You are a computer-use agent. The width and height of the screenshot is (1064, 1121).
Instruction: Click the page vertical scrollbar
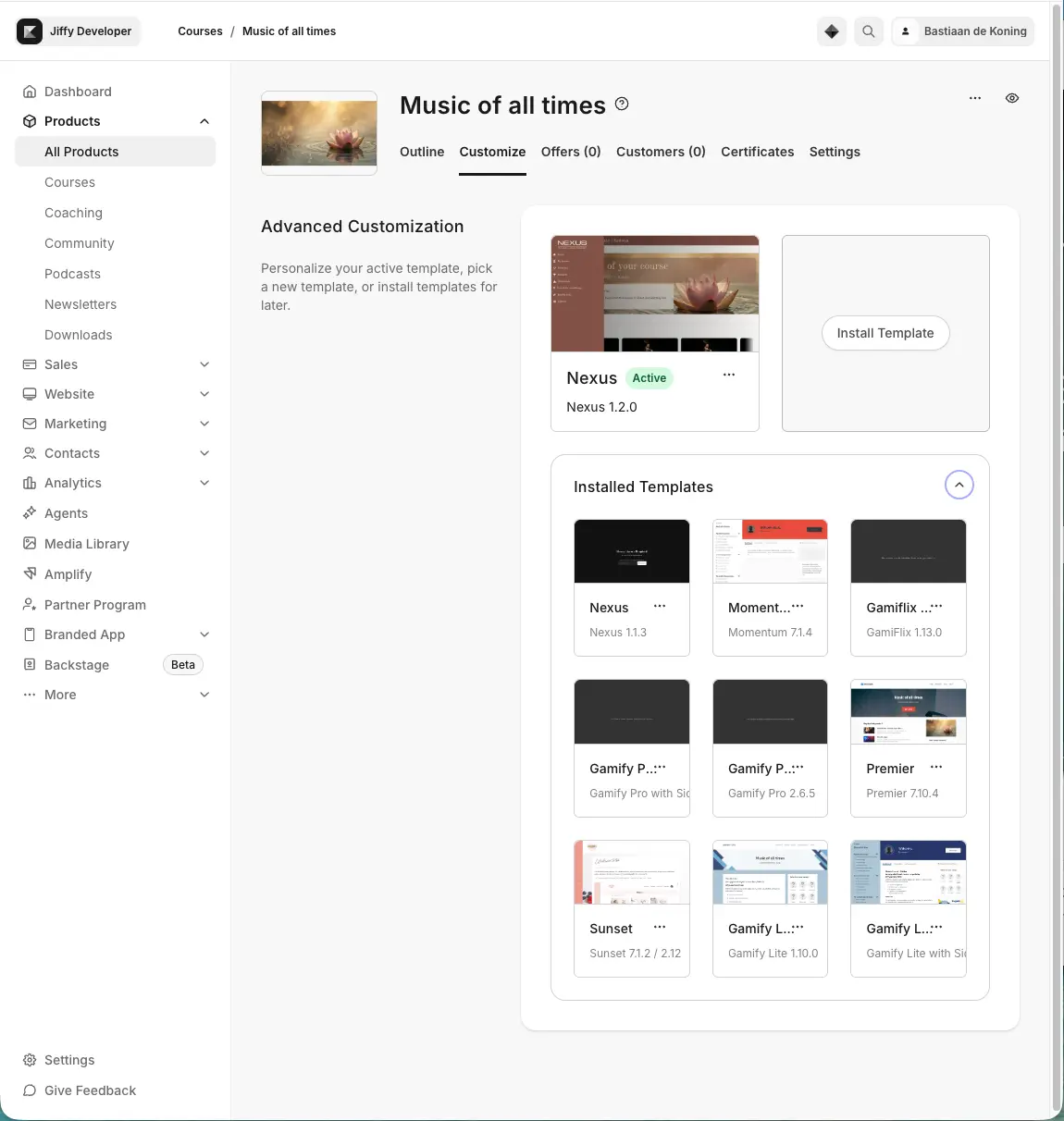pyautogui.click(x=1058, y=559)
